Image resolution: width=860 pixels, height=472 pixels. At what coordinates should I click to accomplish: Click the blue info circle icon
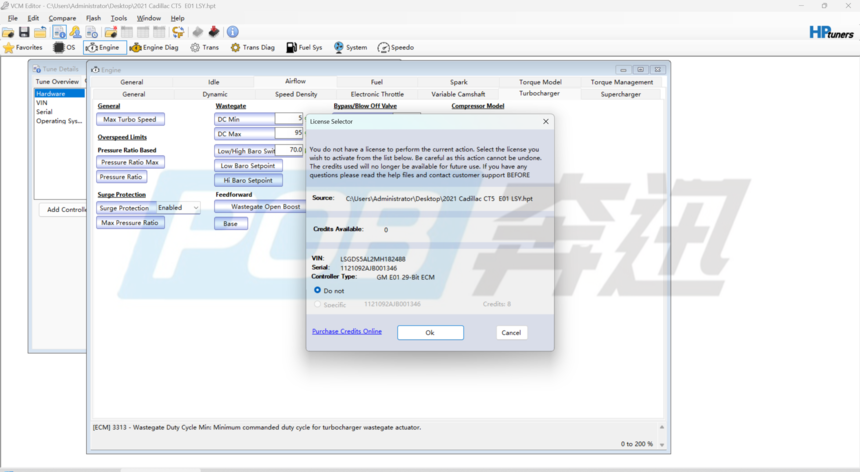(x=233, y=32)
